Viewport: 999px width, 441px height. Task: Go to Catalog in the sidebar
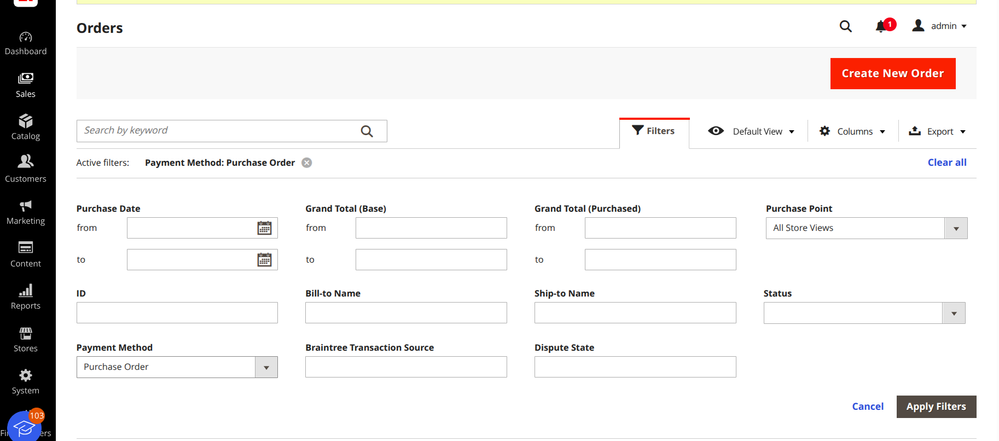click(x=26, y=127)
